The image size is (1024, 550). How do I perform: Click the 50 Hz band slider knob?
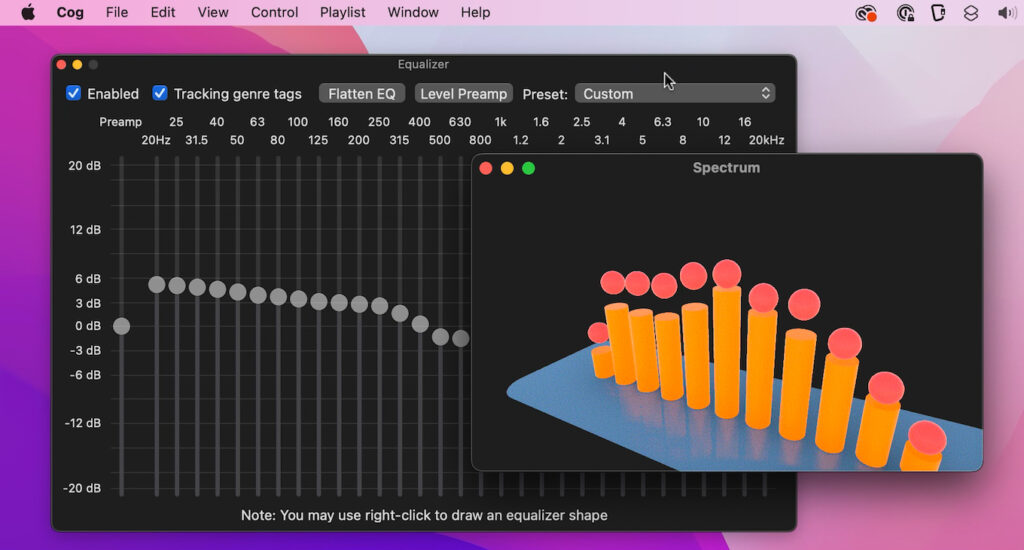pos(238,292)
